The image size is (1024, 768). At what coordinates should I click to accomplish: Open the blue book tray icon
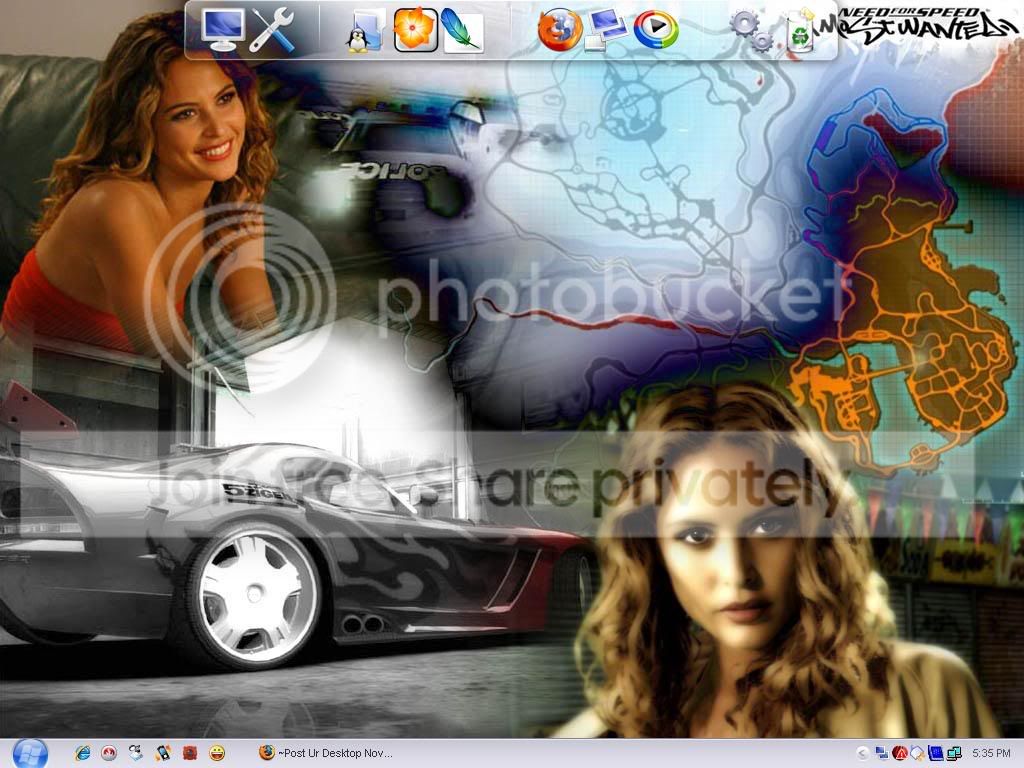935,754
